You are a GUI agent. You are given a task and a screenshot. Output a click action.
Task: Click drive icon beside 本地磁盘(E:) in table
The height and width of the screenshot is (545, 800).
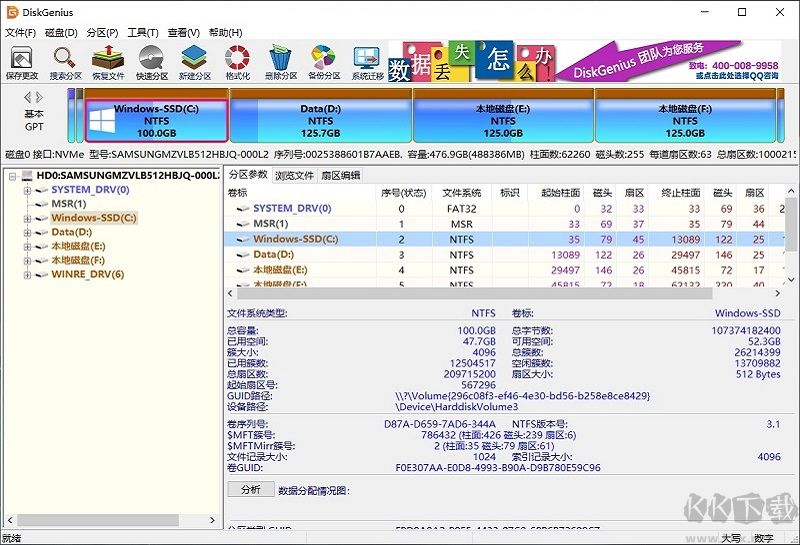243,269
